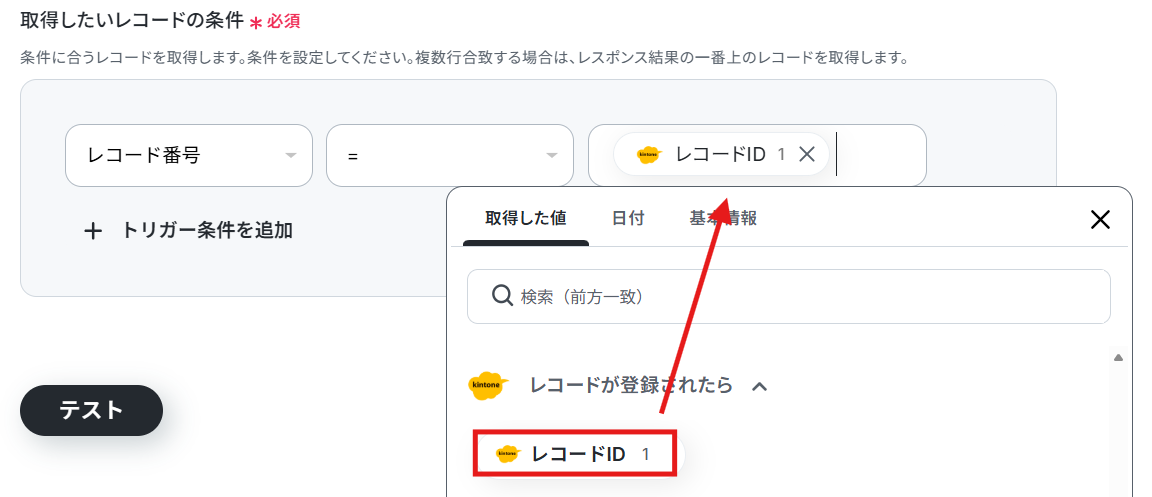Open the レコード番号 field dropdown

(x=189, y=155)
